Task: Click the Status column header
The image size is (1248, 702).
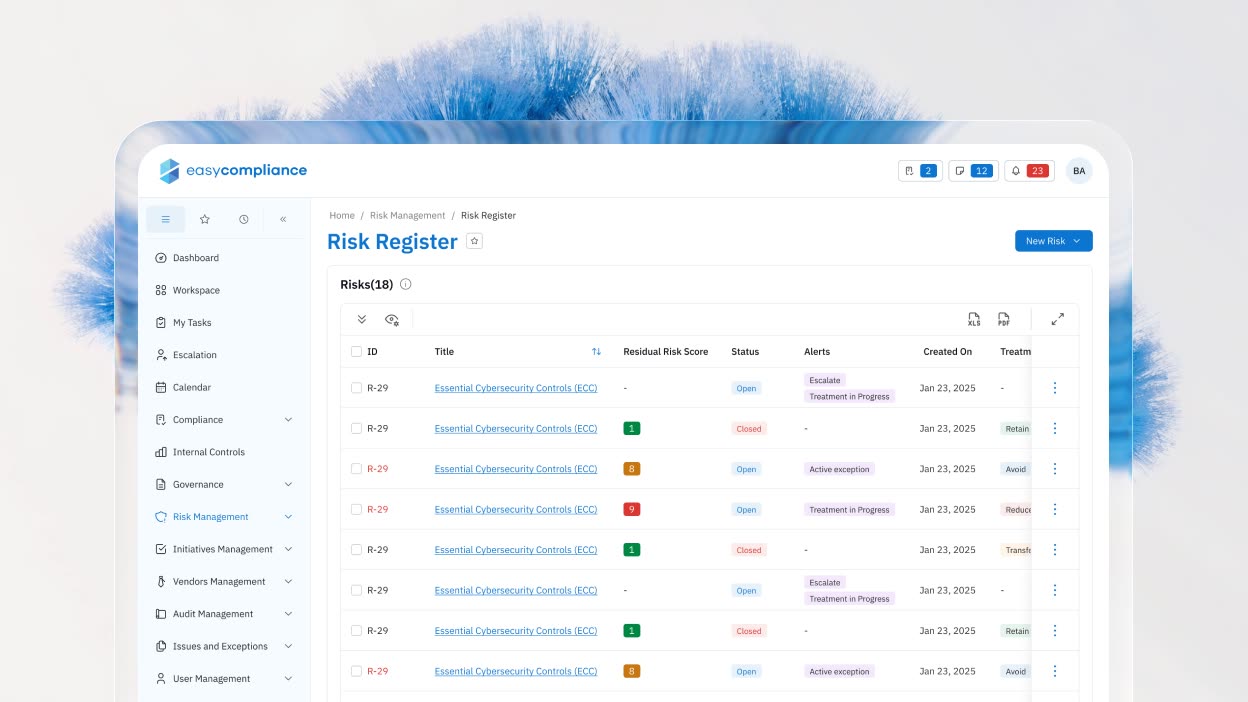Action: pos(745,352)
